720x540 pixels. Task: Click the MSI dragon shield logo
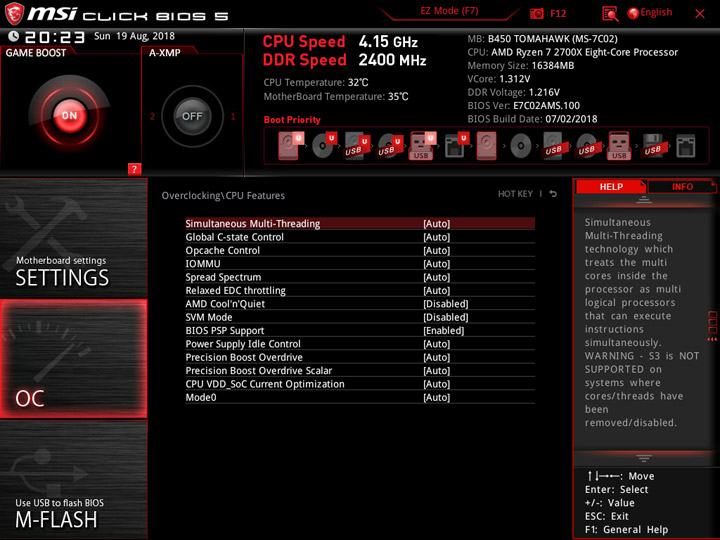click(x=14, y=13)
